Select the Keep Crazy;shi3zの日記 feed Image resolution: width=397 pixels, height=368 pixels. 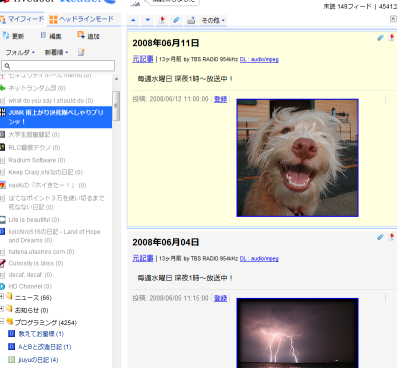pyautogui.click(x=45, y=172)
